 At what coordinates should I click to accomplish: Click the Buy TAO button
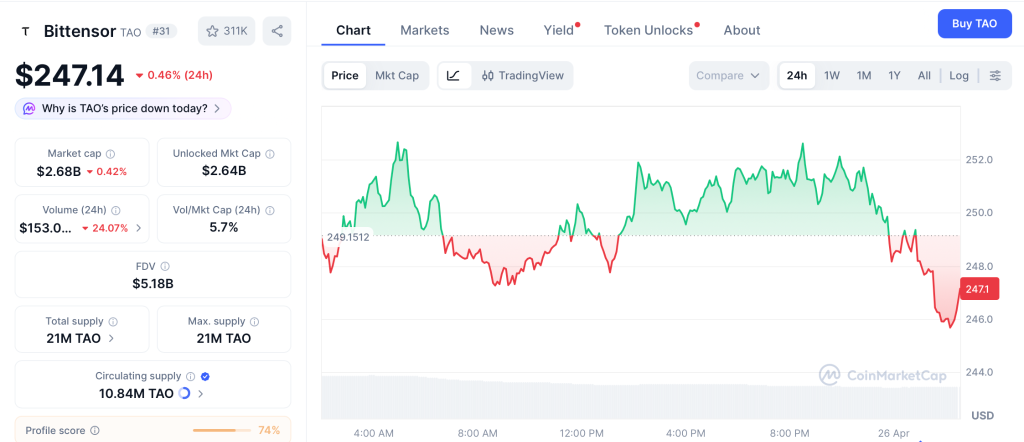click(974, 23)
